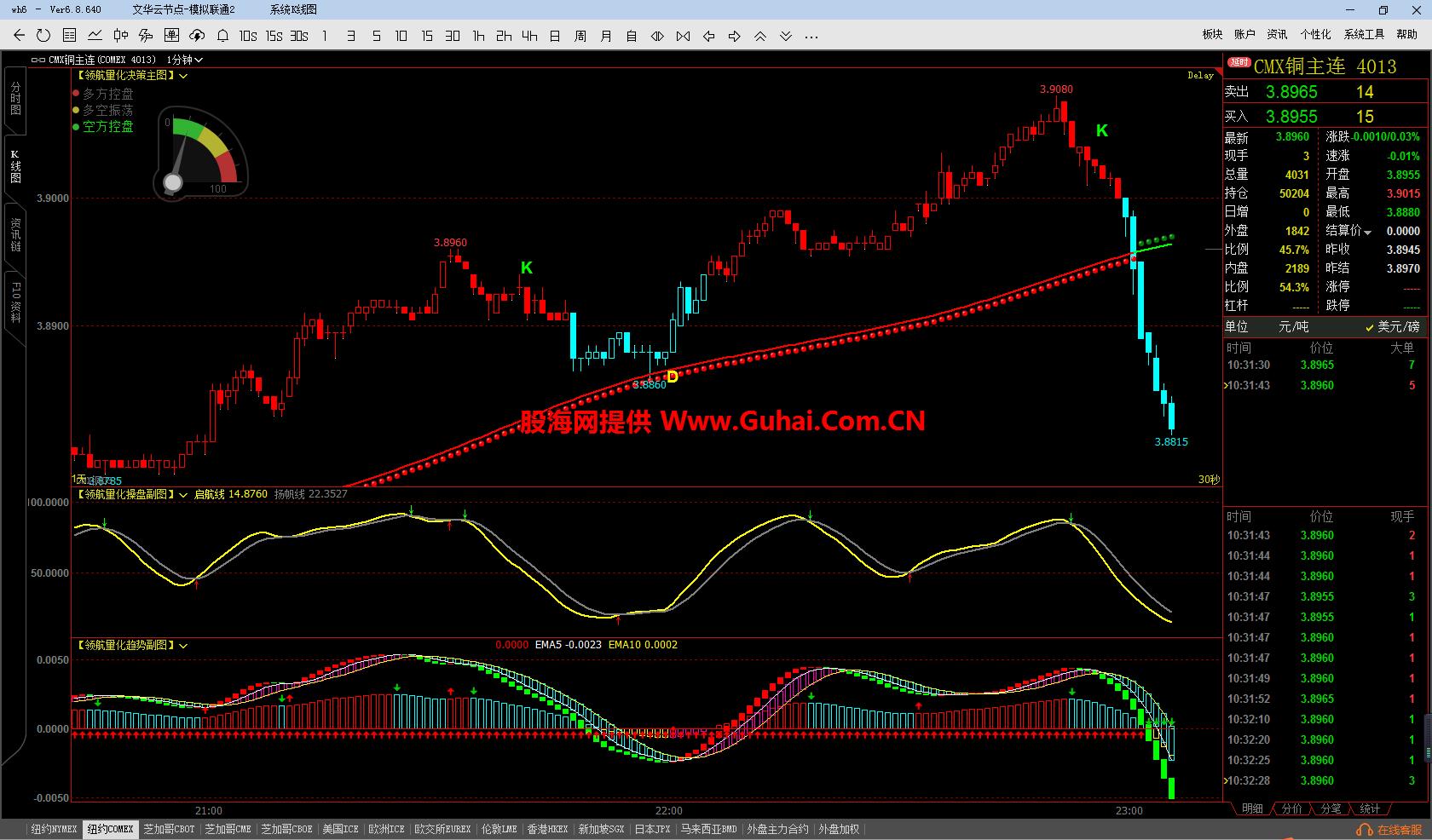Open online support headset link 在线客服
This screenshot has width=1432, height=840.
(1390, 830)
